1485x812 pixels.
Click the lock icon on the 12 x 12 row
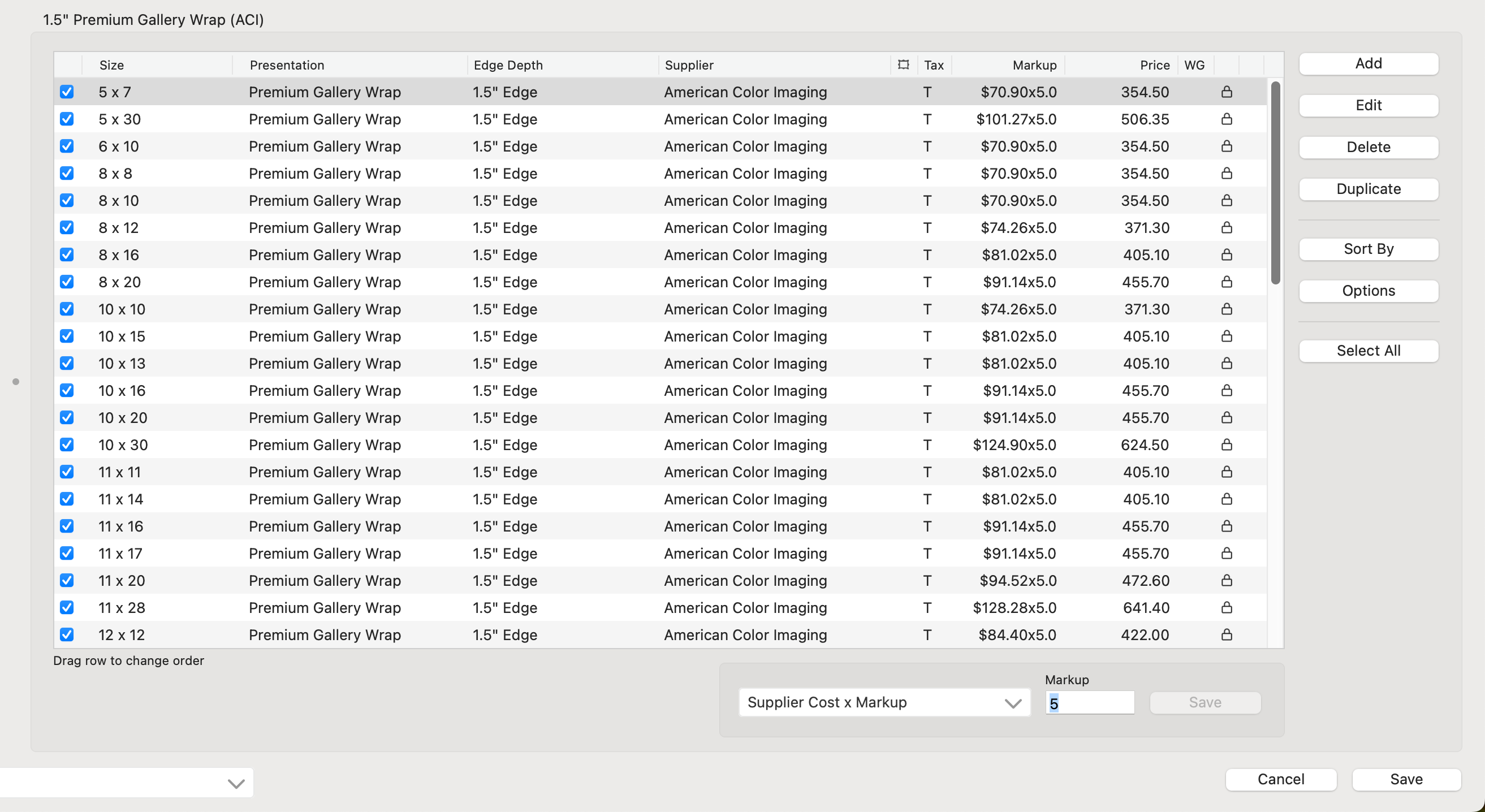1226,634
